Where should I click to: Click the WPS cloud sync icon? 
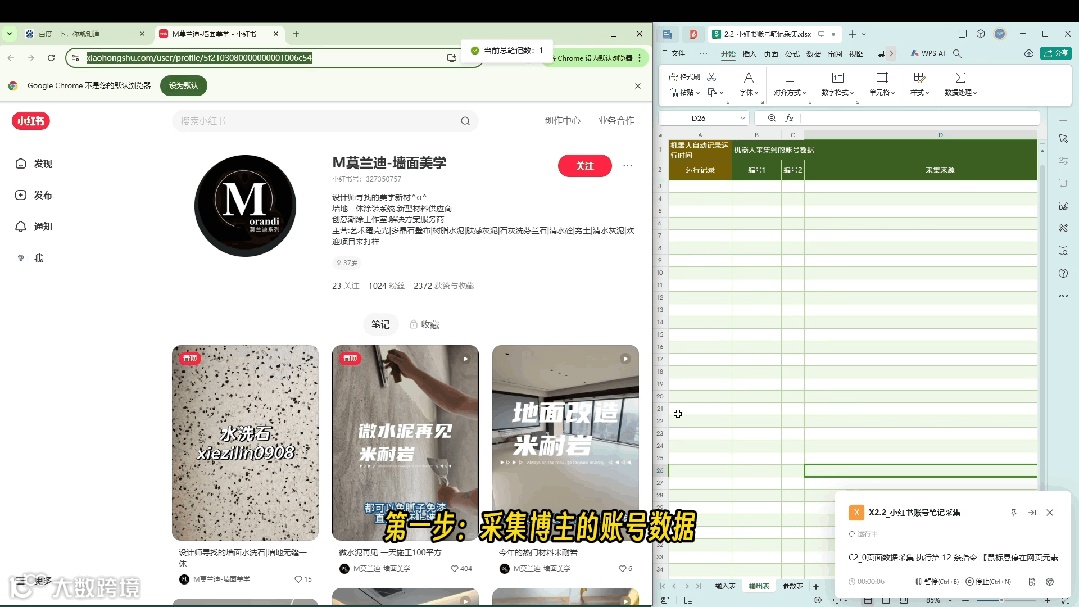pos(1029,53)
